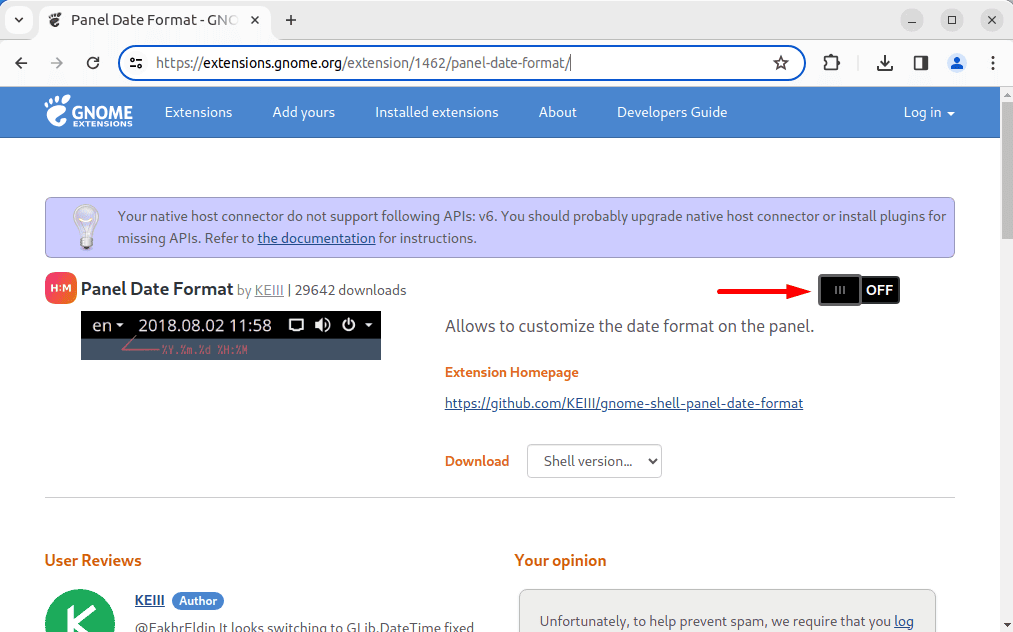This screenshot has width=1013, height=632.
Task: Open the tab search dropdown
Action: click(19, 20)
